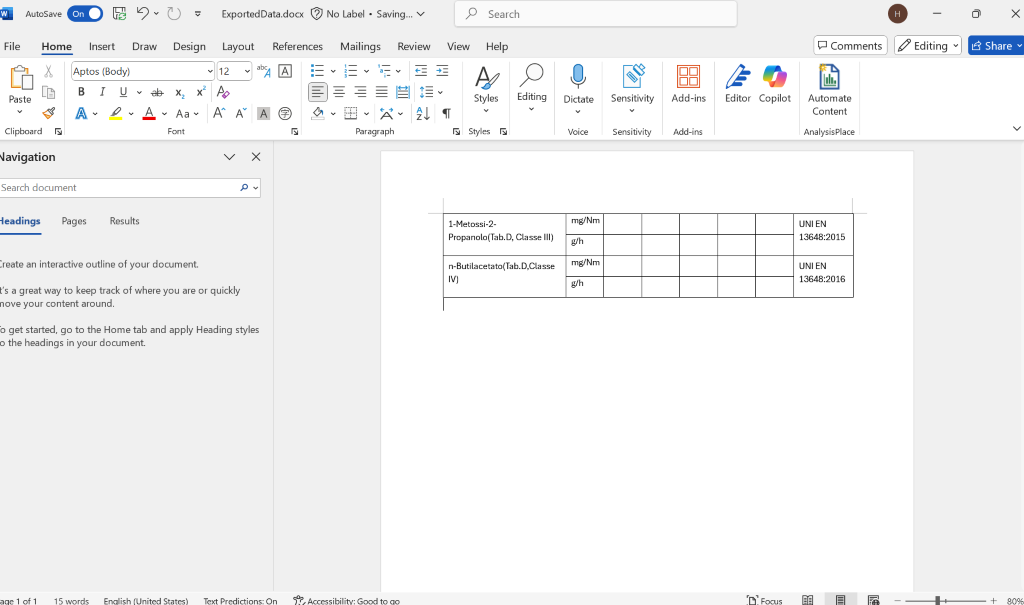Increase font size
Image resolution: width=1024 pixels, height=605 pixels.
[x=219, y=113]
